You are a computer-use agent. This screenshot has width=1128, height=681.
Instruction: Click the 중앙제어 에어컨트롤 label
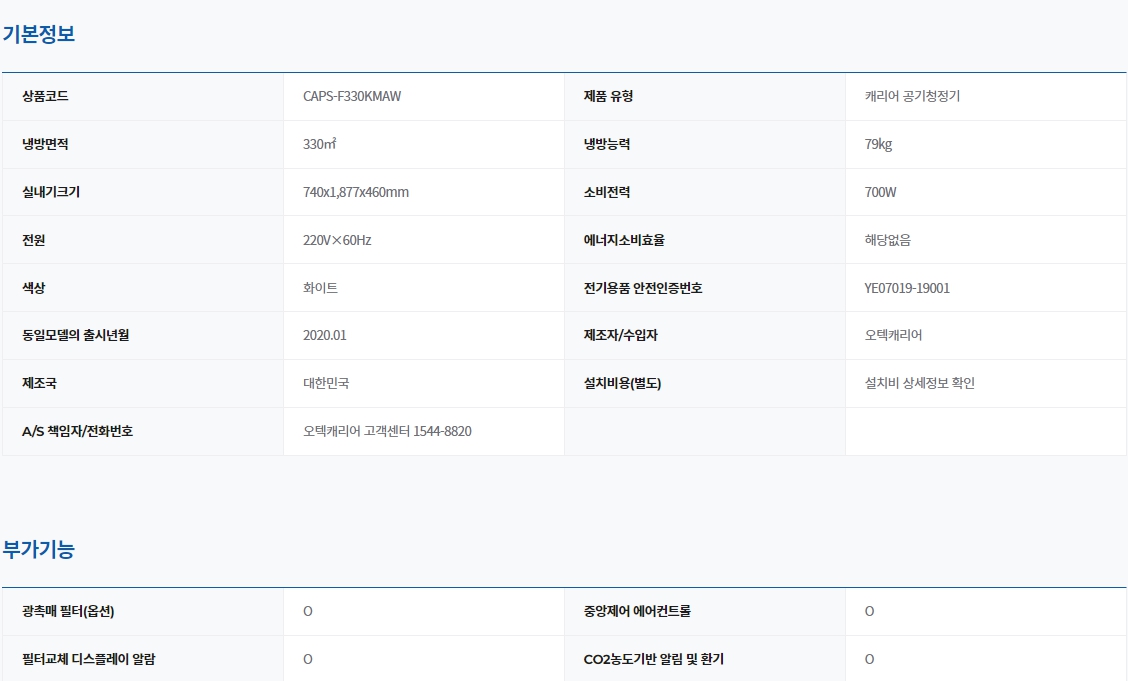[x=651, y=611]
